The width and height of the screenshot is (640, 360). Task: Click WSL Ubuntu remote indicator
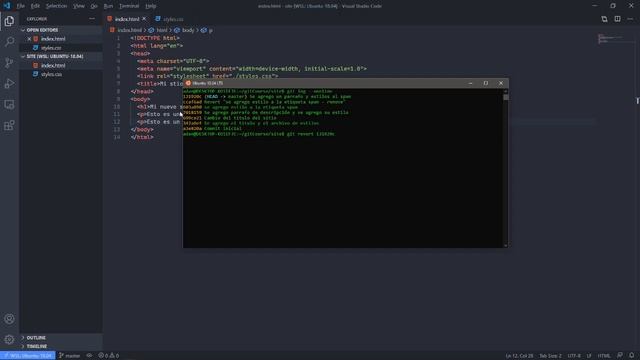point(28,356)
